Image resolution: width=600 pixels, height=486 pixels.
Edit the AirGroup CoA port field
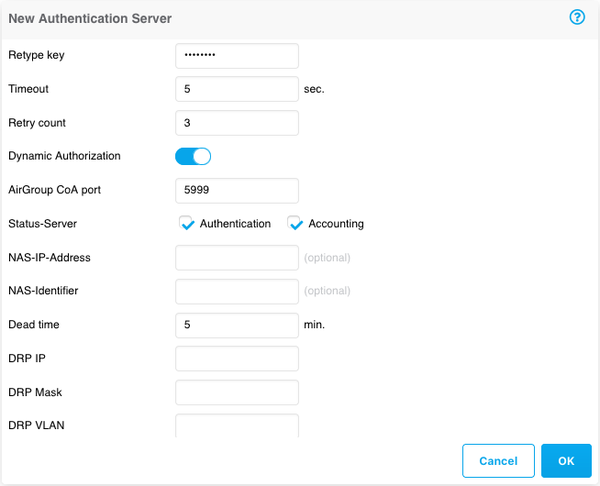tap(237, 190)
